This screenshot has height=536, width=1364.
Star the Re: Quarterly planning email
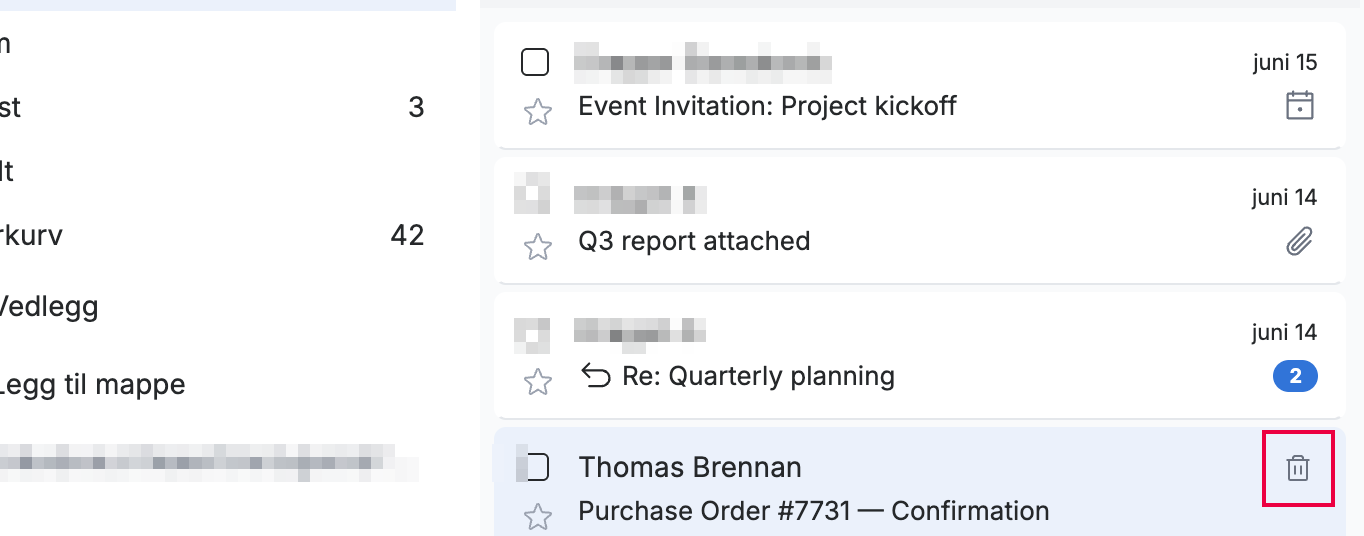tap(538, 382)
